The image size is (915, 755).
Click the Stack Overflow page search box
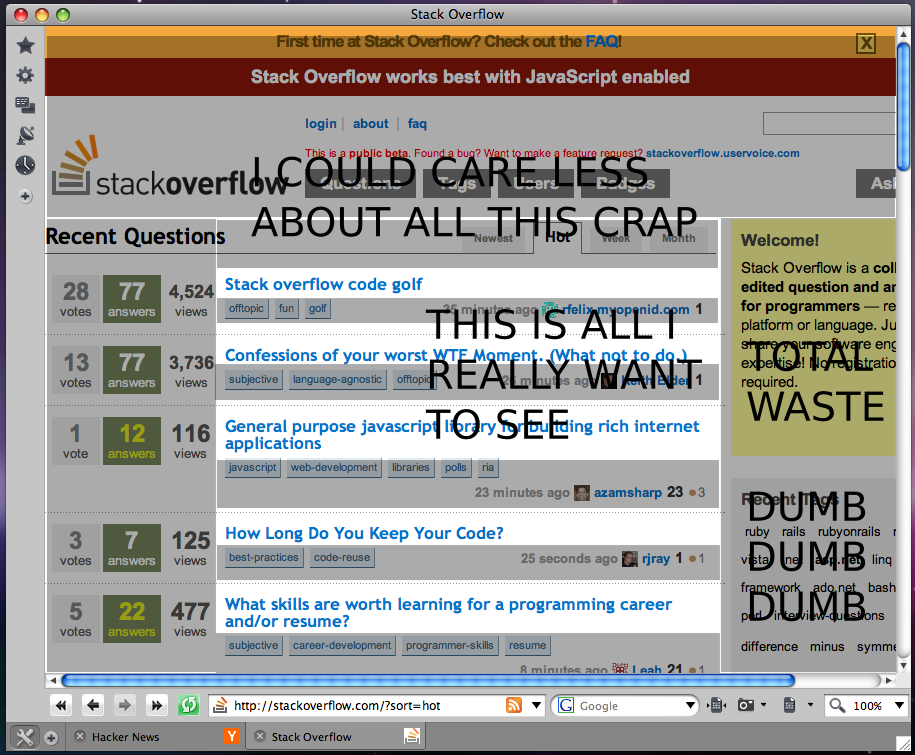click(829, 124)
